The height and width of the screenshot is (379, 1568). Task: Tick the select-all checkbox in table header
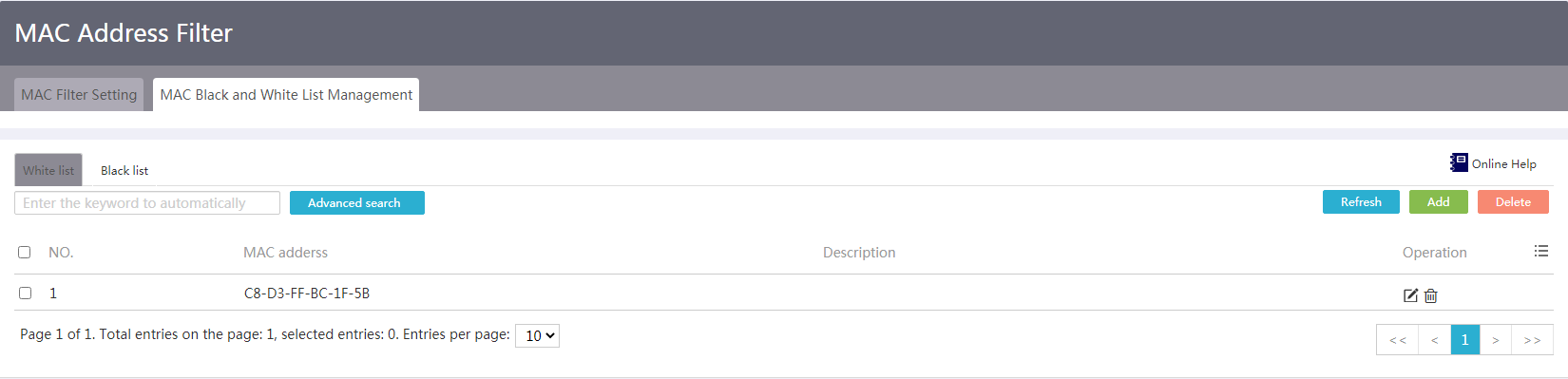(25, 252)
